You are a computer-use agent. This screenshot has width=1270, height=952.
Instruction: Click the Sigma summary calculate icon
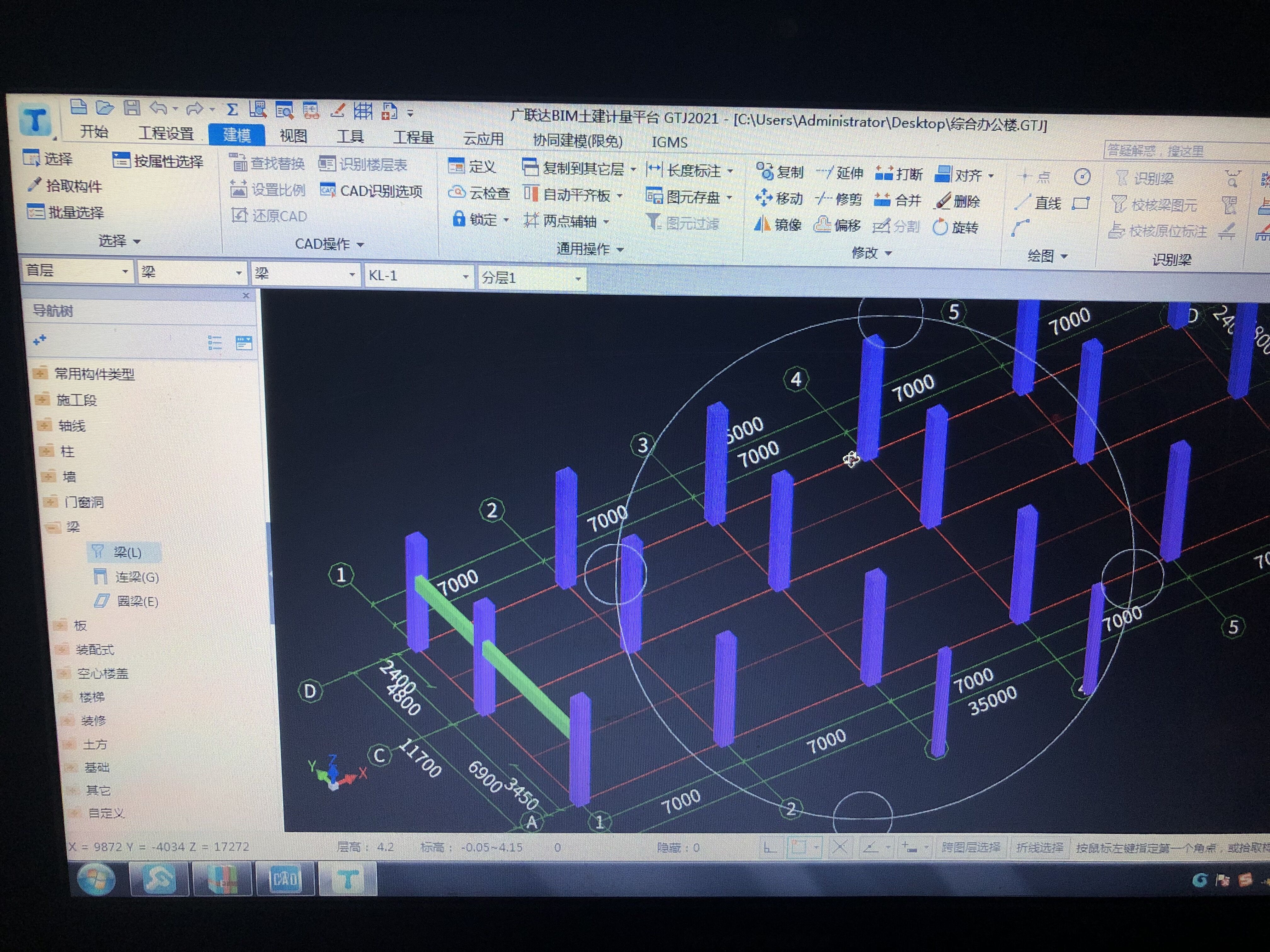point(232,109)
